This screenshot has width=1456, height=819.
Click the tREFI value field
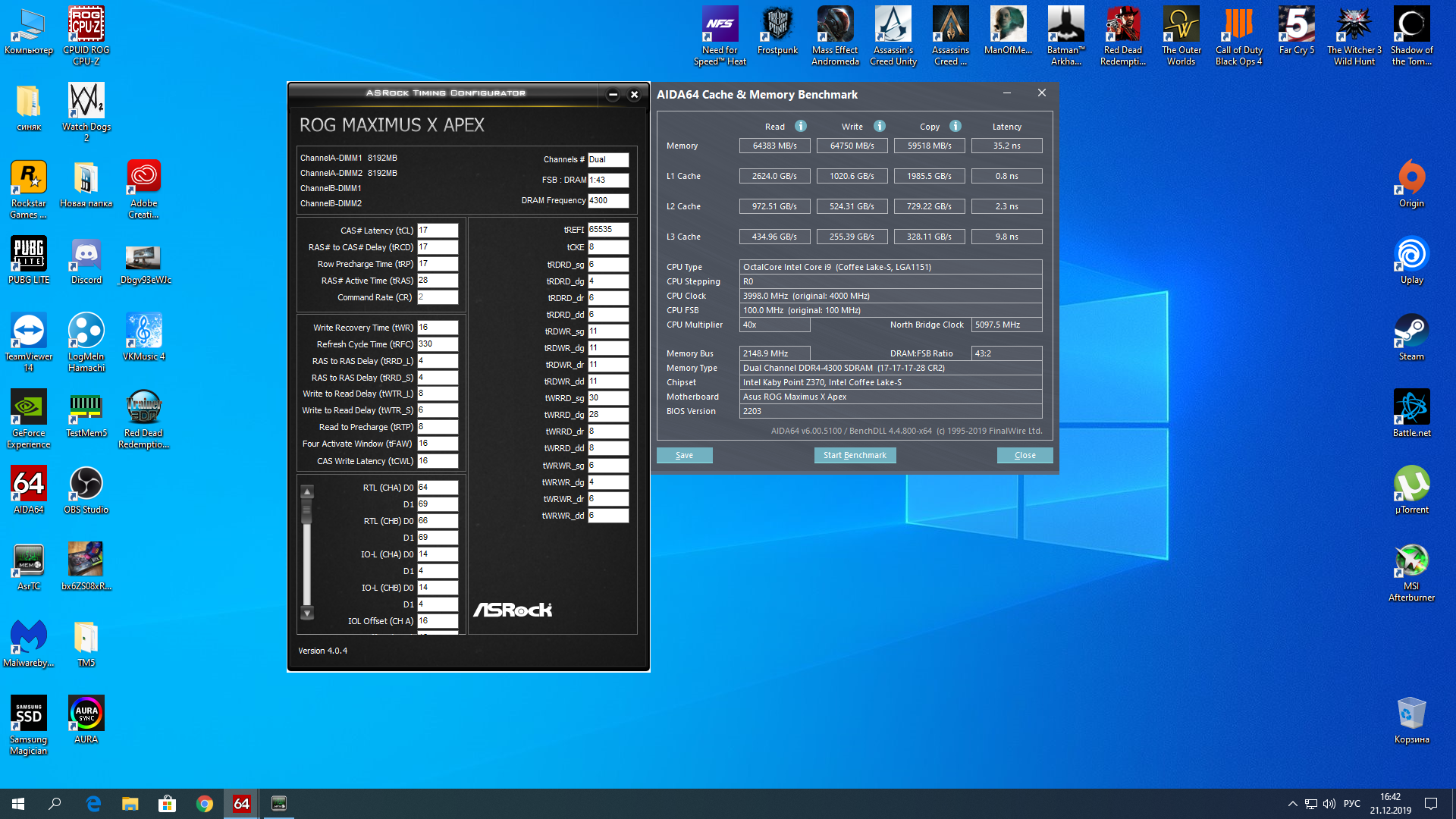point(607,229)
